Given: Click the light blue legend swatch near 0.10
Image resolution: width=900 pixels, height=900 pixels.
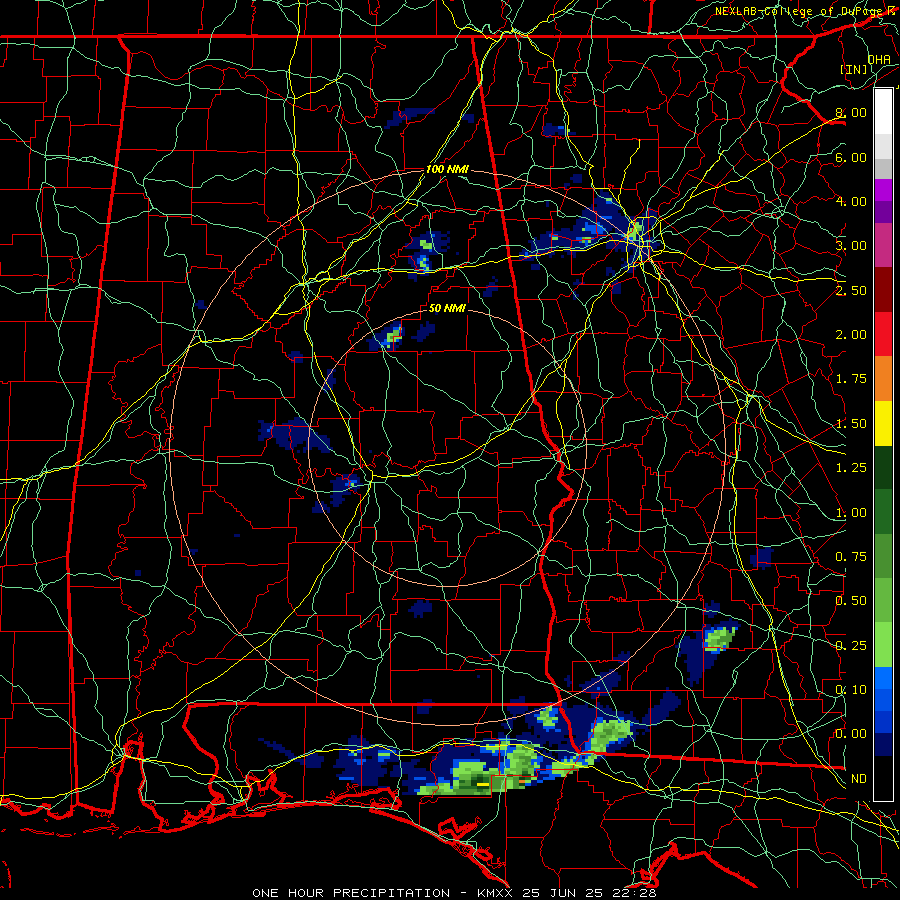Looking at the screenshot, I should point(883,678).
